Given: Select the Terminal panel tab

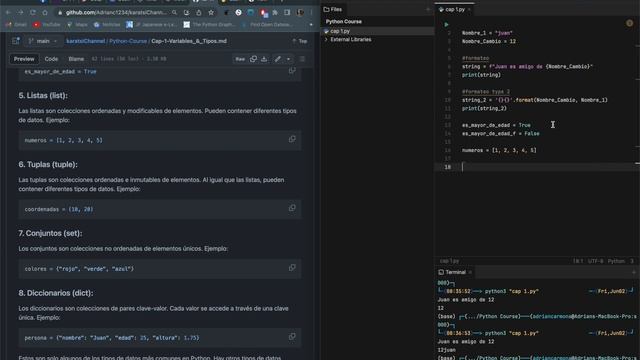Looking at the screenshot, I should pos(452,272).
